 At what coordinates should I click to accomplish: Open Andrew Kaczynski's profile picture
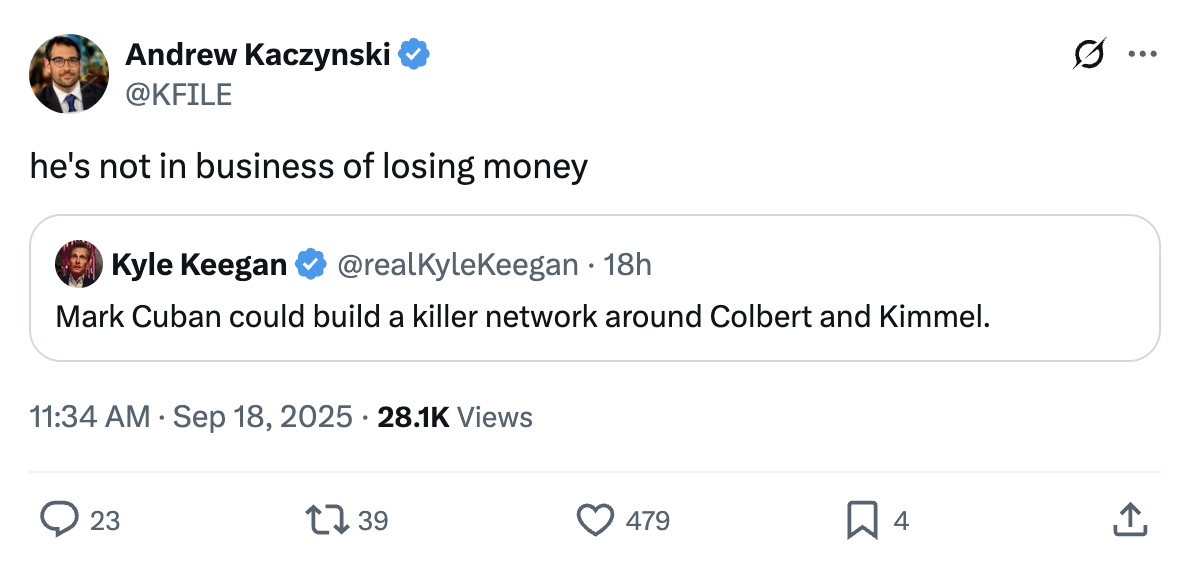[69, 73]
